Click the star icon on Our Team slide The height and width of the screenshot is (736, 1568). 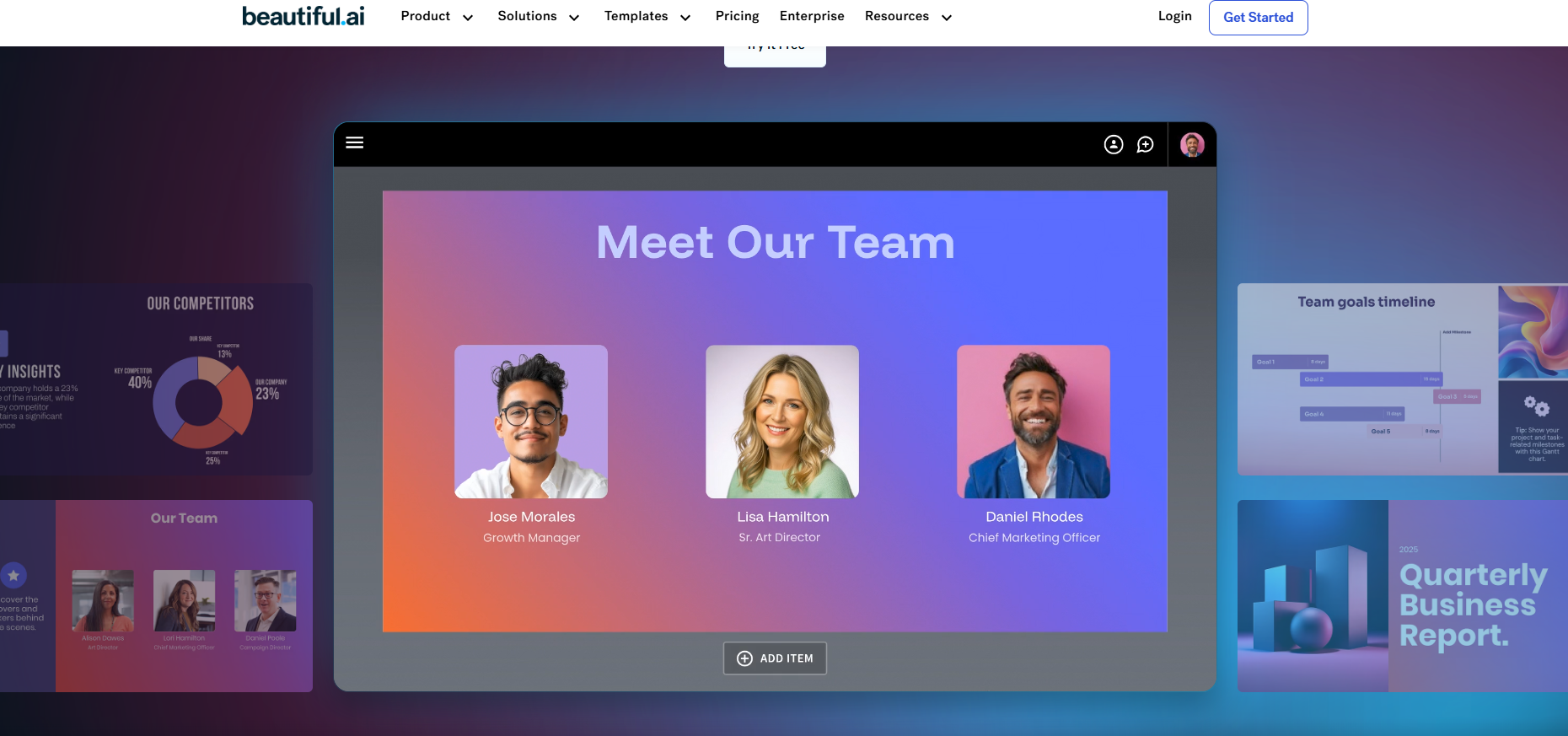click(13, 576)
